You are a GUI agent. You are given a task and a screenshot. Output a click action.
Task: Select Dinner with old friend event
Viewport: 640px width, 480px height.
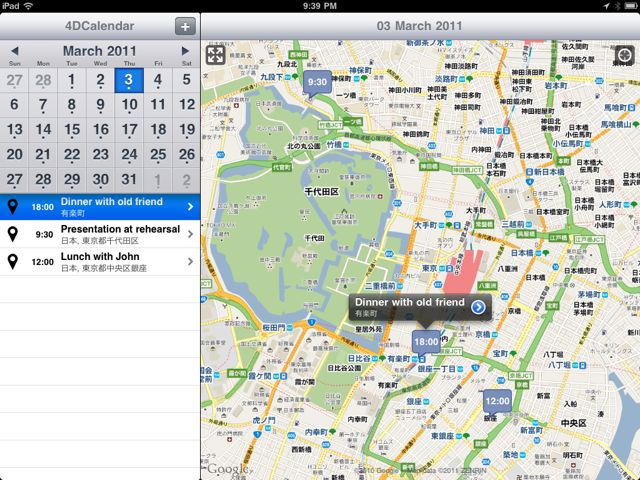(x=100, y=207)
